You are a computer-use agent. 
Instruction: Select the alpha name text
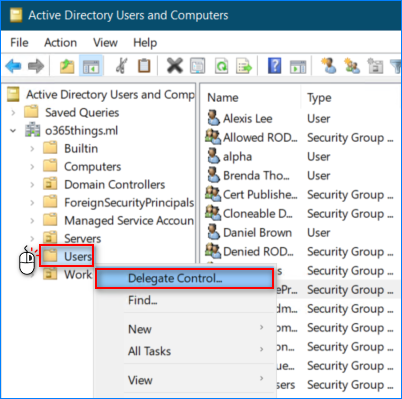click(x=237, y=156)
